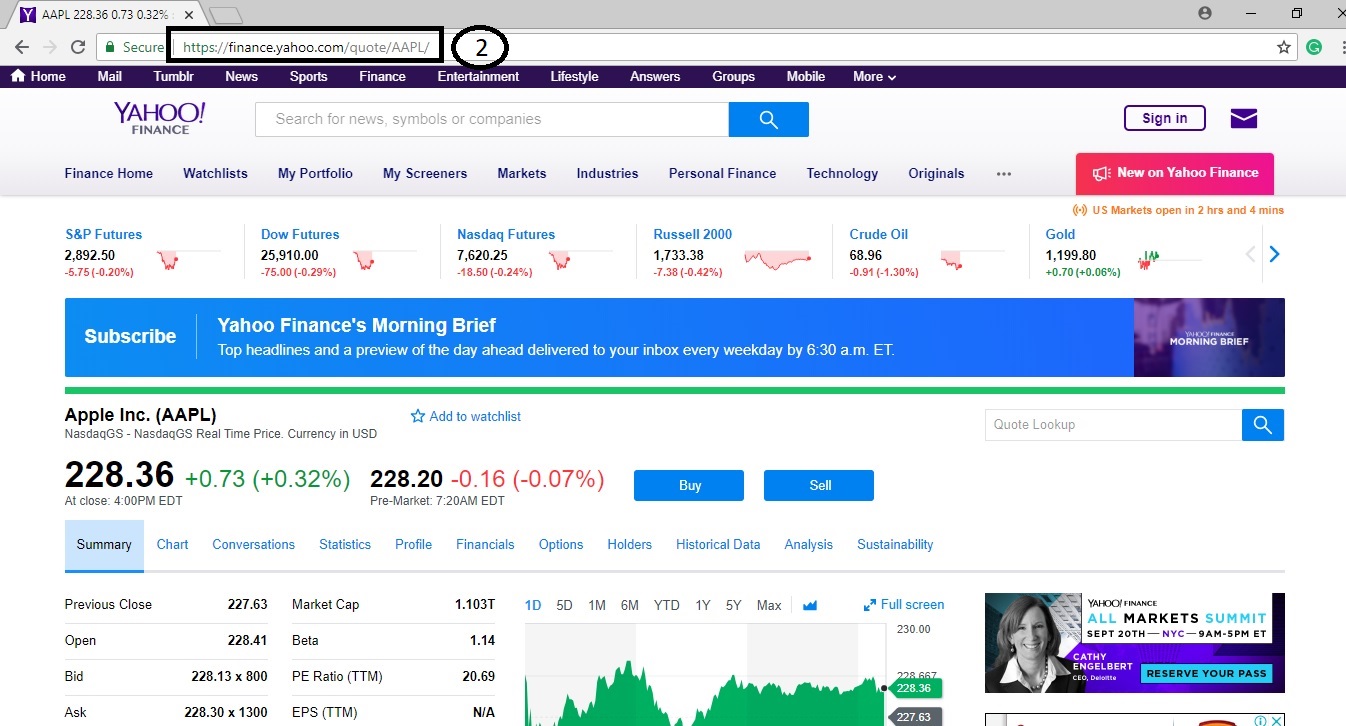Viewport: 1346px width, 726px height.
Task: Click in the Quote Lookup field
Action: pos(1113,425)
